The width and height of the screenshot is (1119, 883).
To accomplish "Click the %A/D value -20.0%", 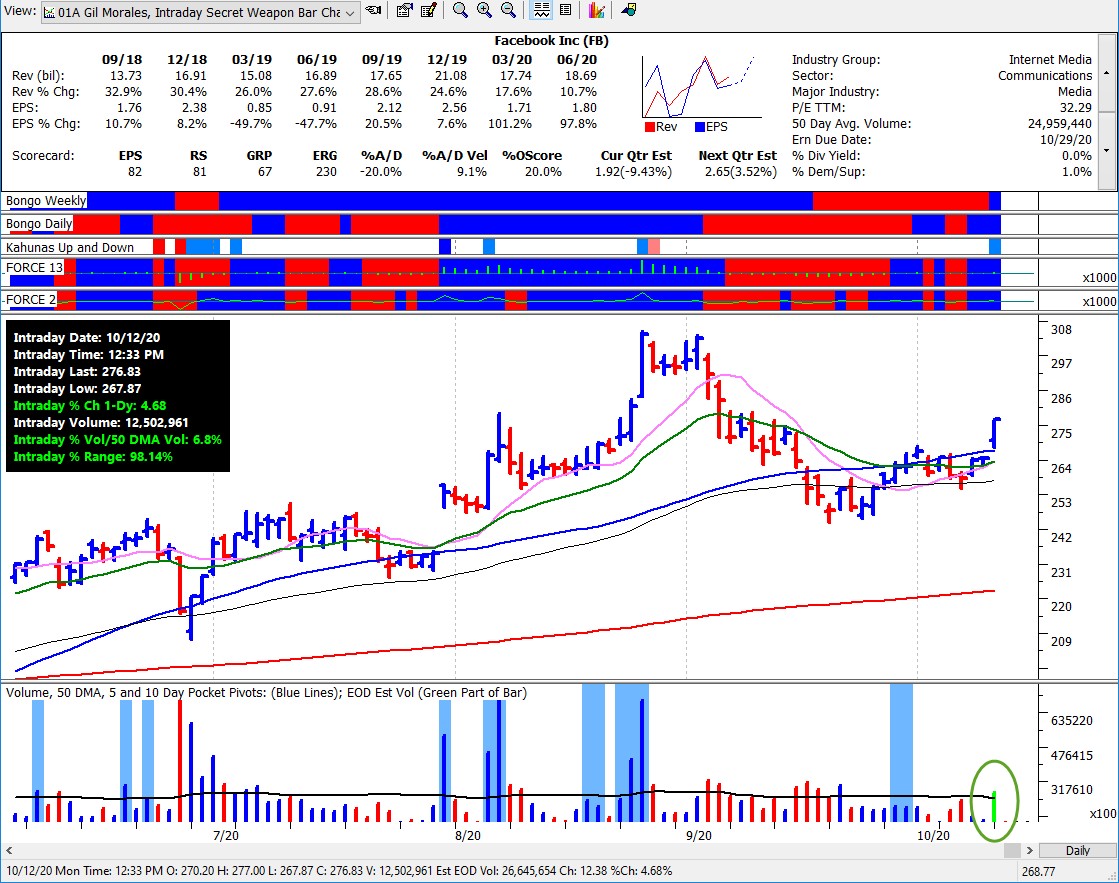I will click(381, 171).
